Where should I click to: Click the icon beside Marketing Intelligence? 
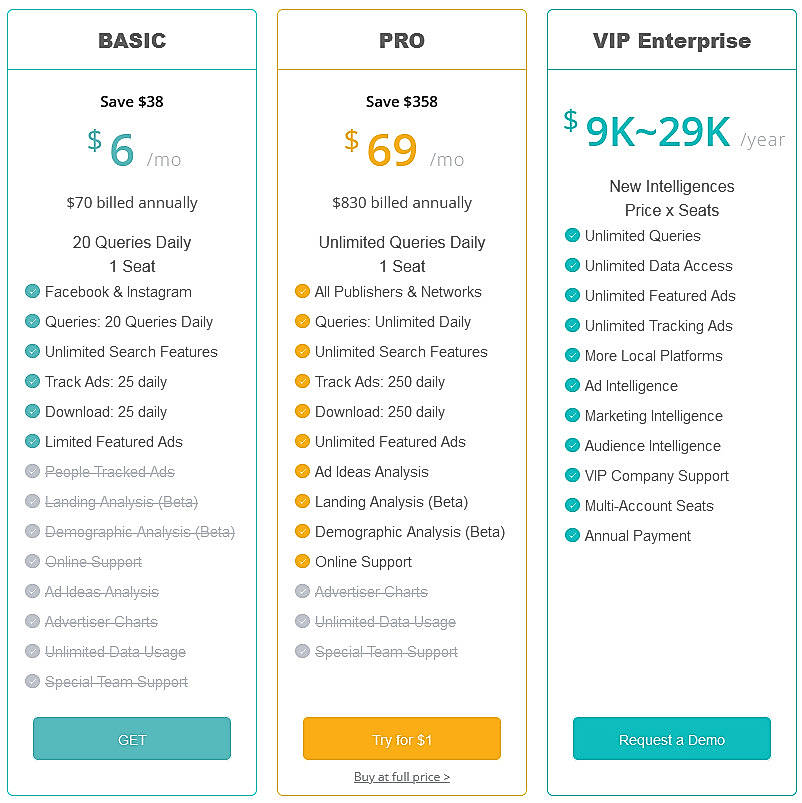(x=572, y=416)
